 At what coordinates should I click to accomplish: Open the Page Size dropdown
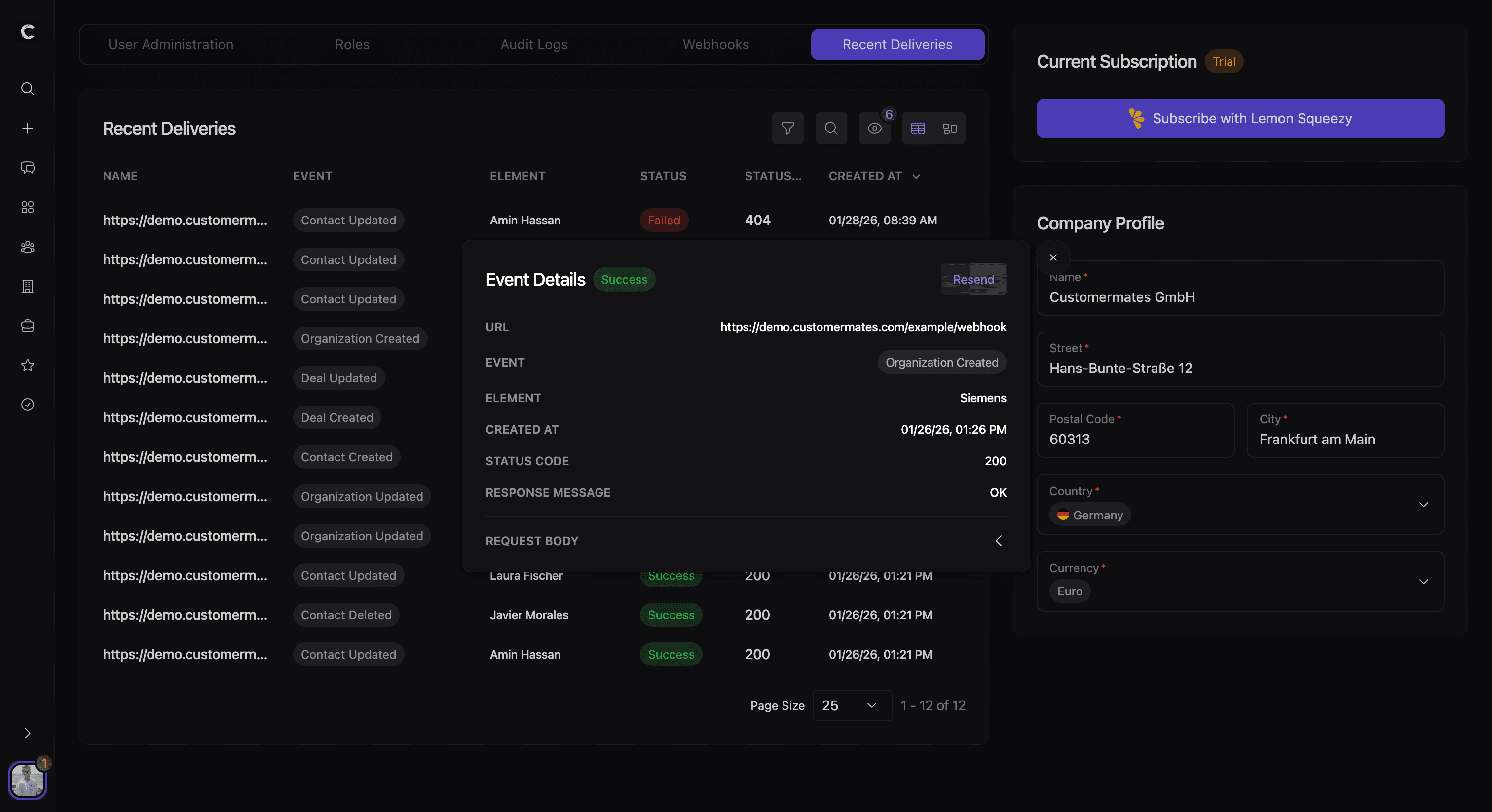click(852, 705)
